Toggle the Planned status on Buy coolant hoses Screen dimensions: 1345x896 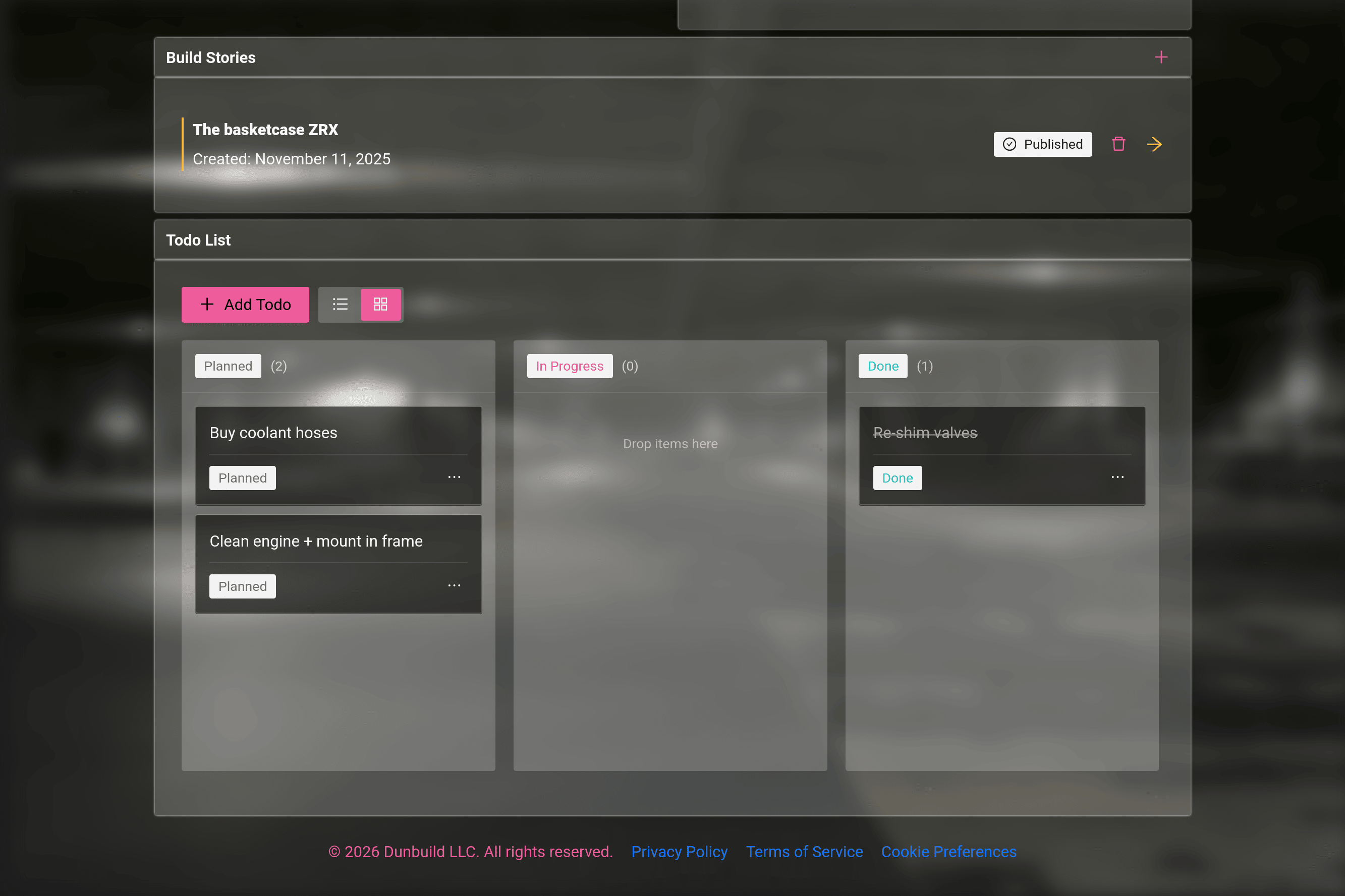242,477
